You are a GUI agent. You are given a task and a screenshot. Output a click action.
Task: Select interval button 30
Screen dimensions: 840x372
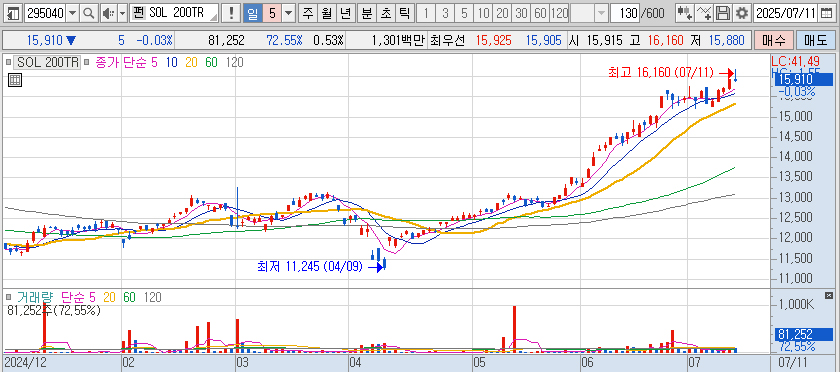[521, 13]
